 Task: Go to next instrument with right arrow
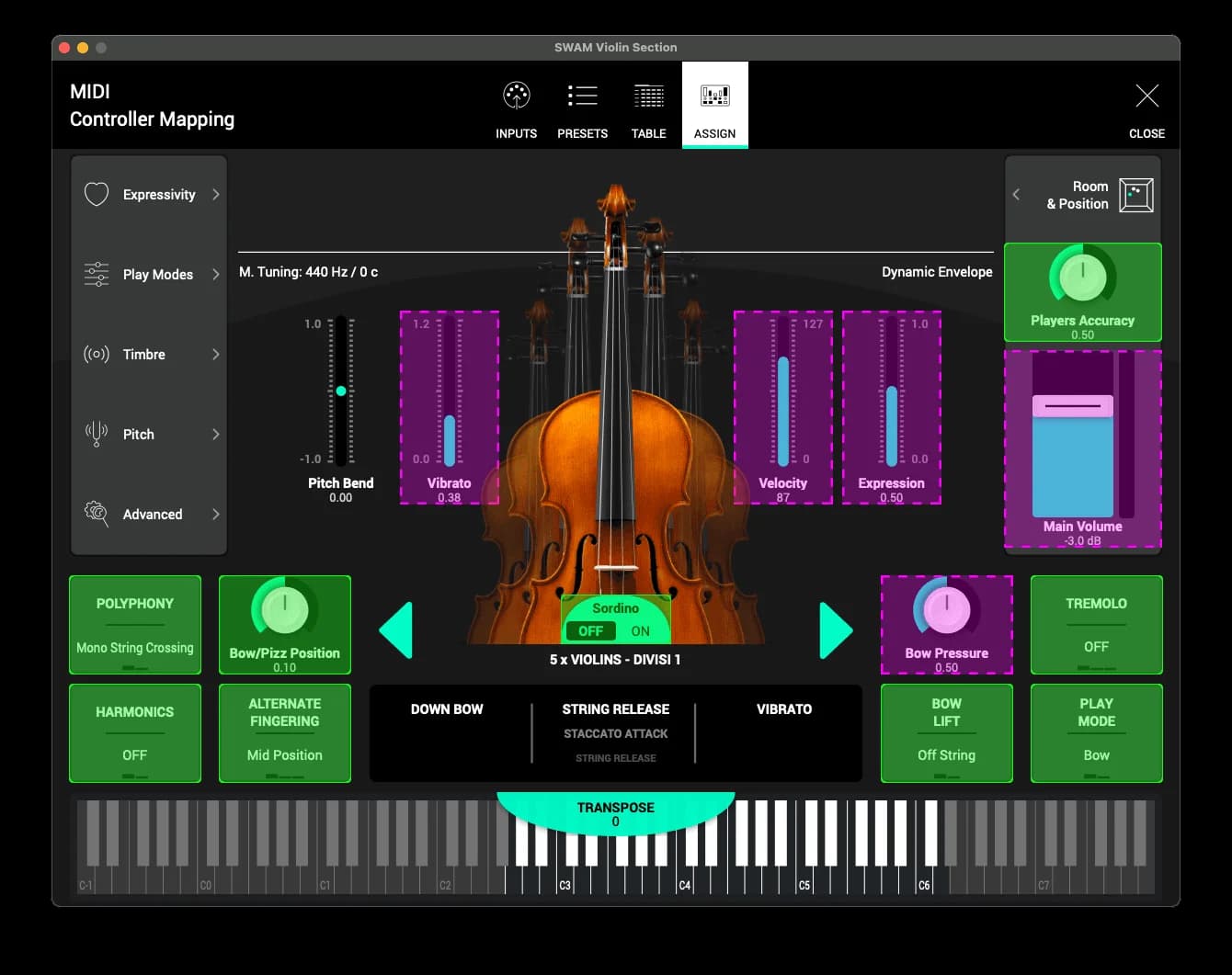click(x=836, y=630)
